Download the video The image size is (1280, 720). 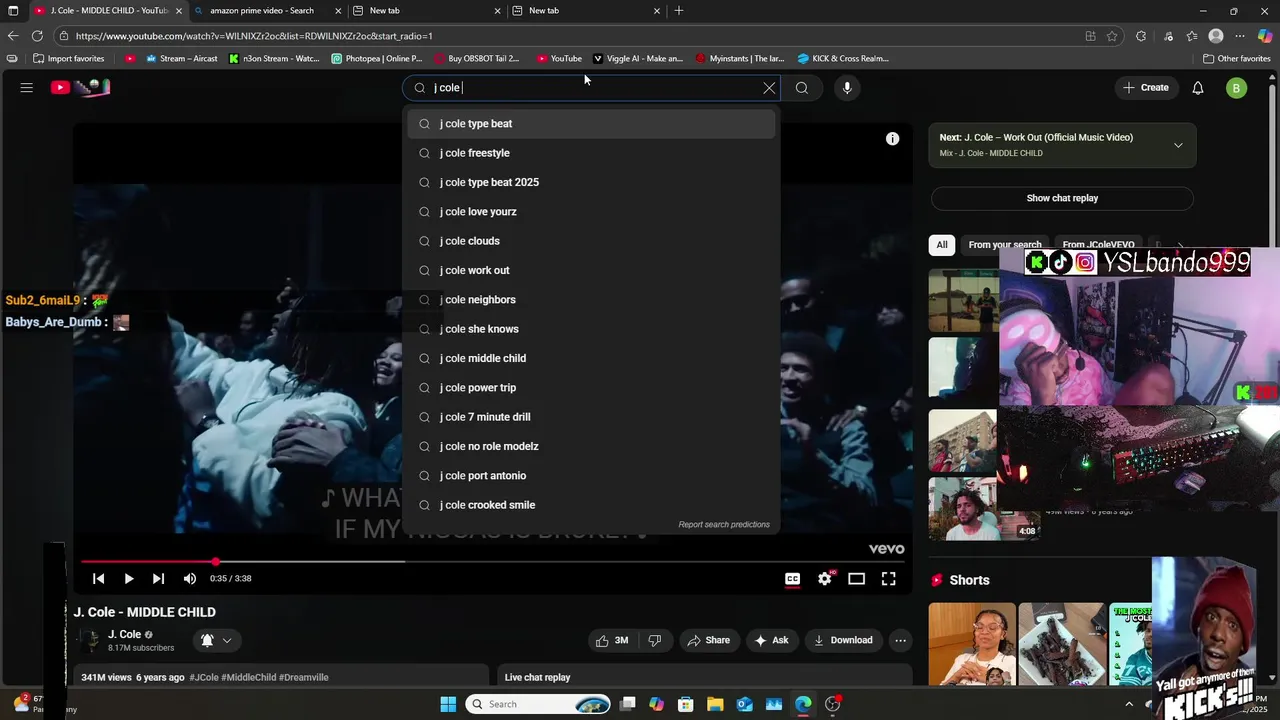point(843,641)
